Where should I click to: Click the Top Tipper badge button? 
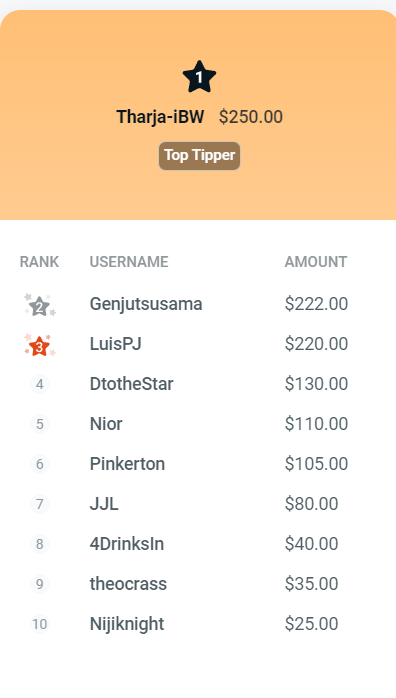click(x=199, y=156)
